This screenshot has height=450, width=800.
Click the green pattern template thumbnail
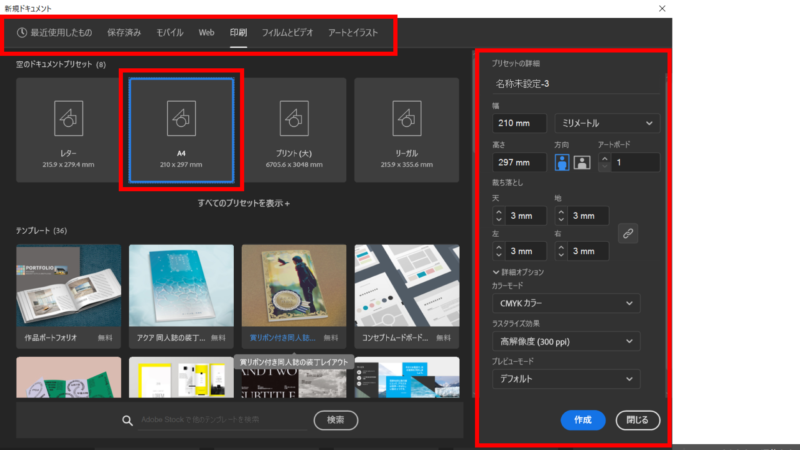pyautogui.click(x=68, y=378)
